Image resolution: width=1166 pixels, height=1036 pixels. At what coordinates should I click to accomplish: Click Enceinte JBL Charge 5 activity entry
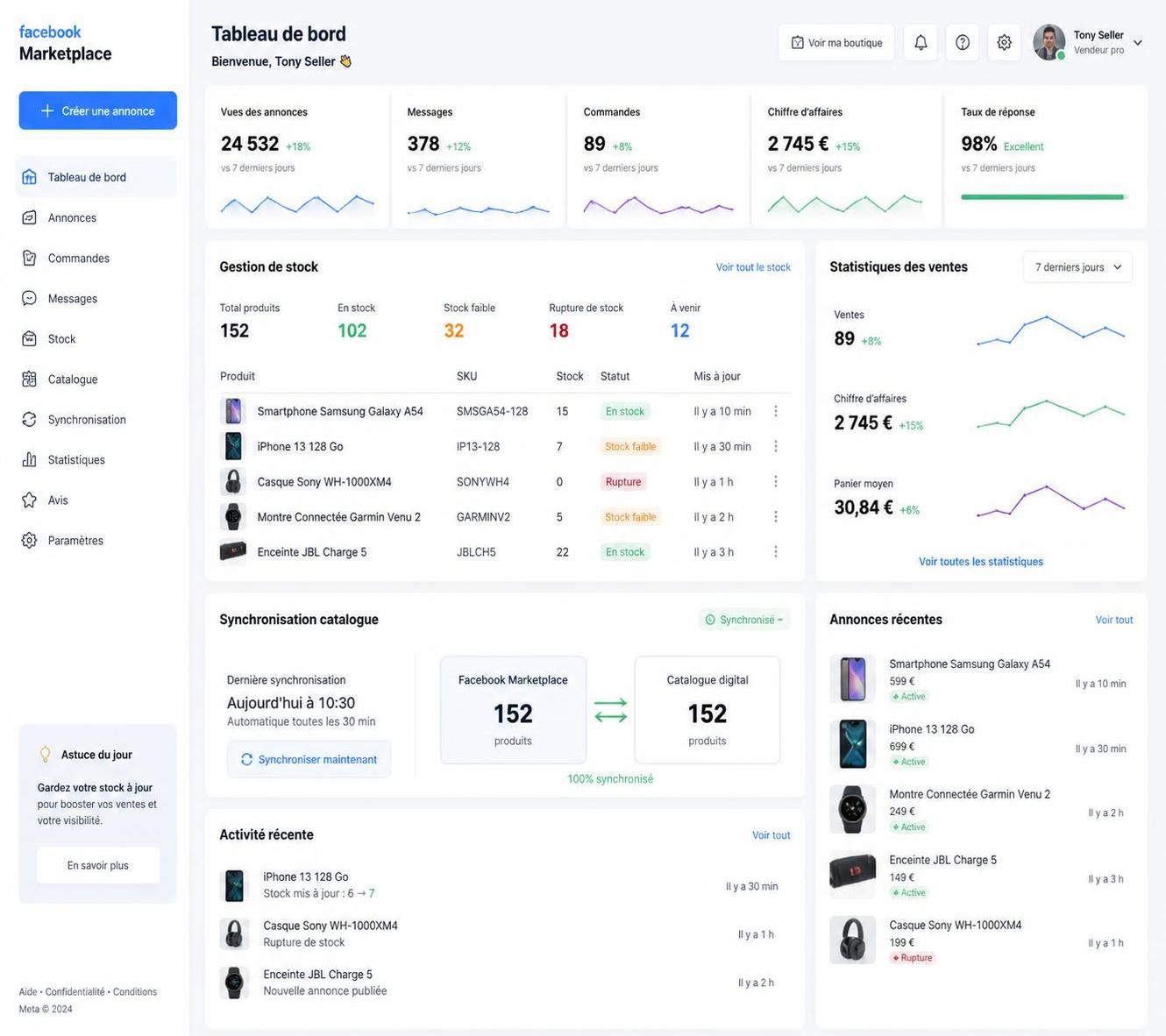click(x=504, y=983)
